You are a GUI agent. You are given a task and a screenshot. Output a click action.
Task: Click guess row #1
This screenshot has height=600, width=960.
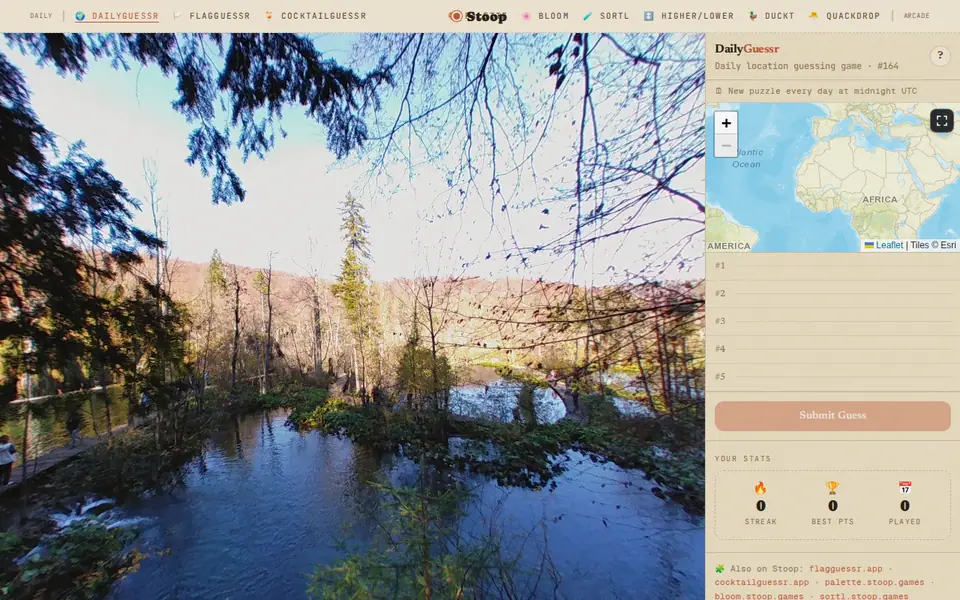click(x=833, y=266)
